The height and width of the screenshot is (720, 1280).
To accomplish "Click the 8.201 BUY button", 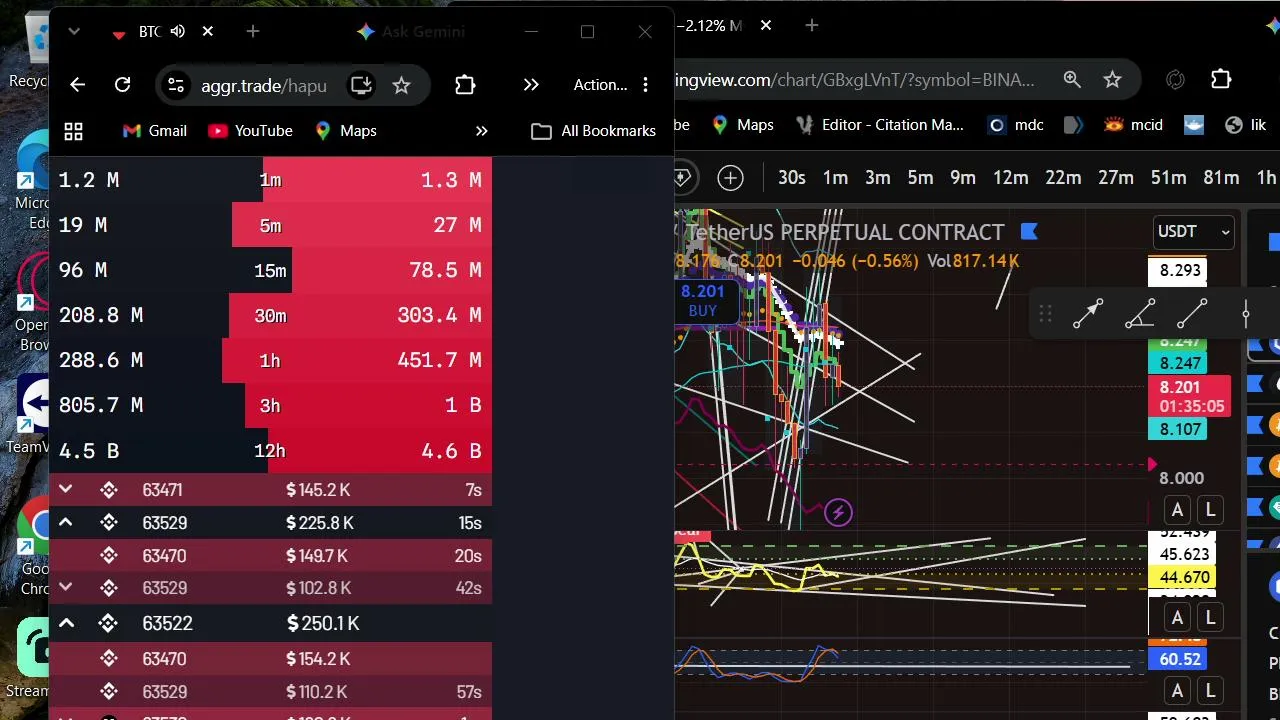I will [x=702, y=300].
